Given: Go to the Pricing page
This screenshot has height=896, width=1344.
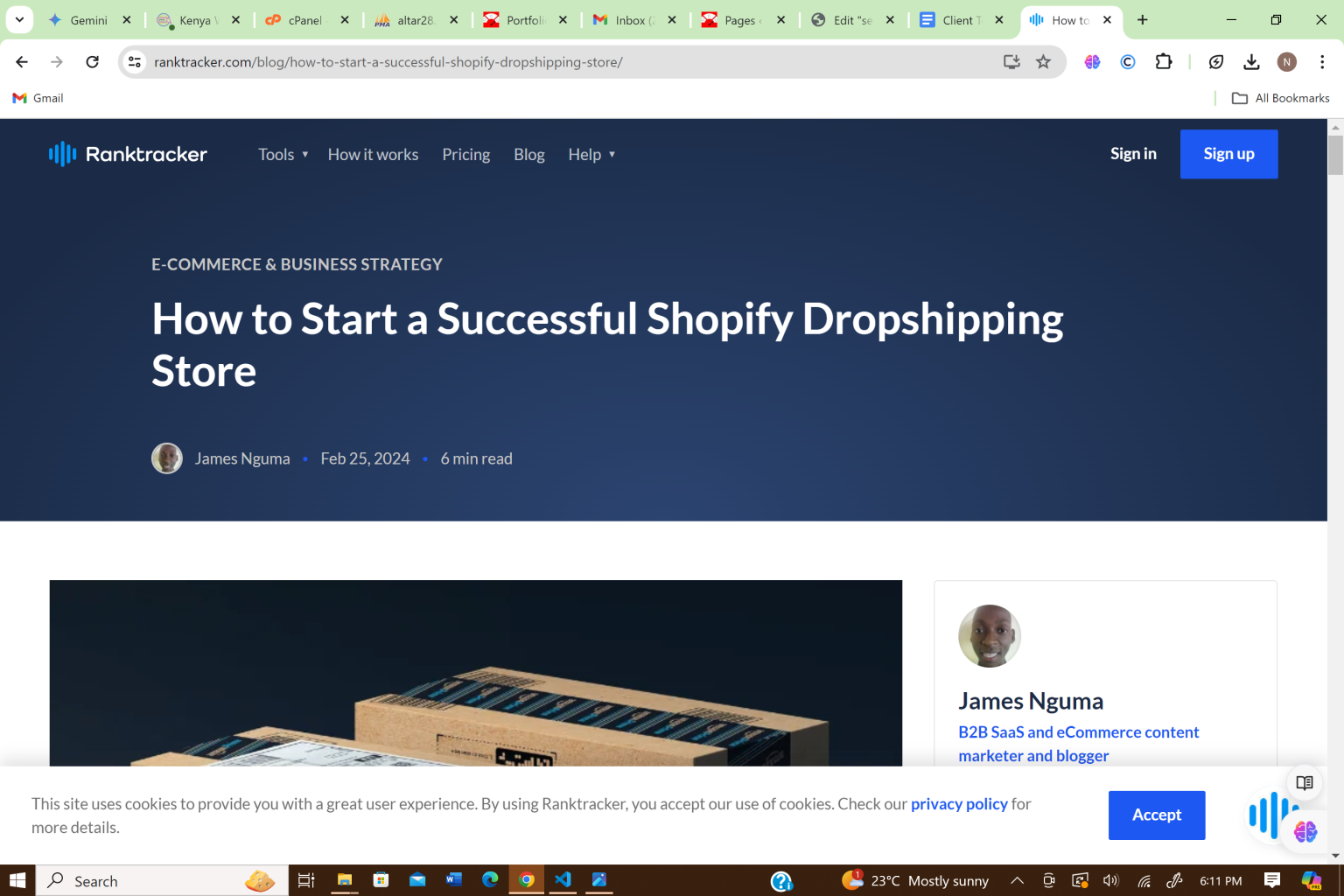Looking at the screenshot, I should (465, 154).
